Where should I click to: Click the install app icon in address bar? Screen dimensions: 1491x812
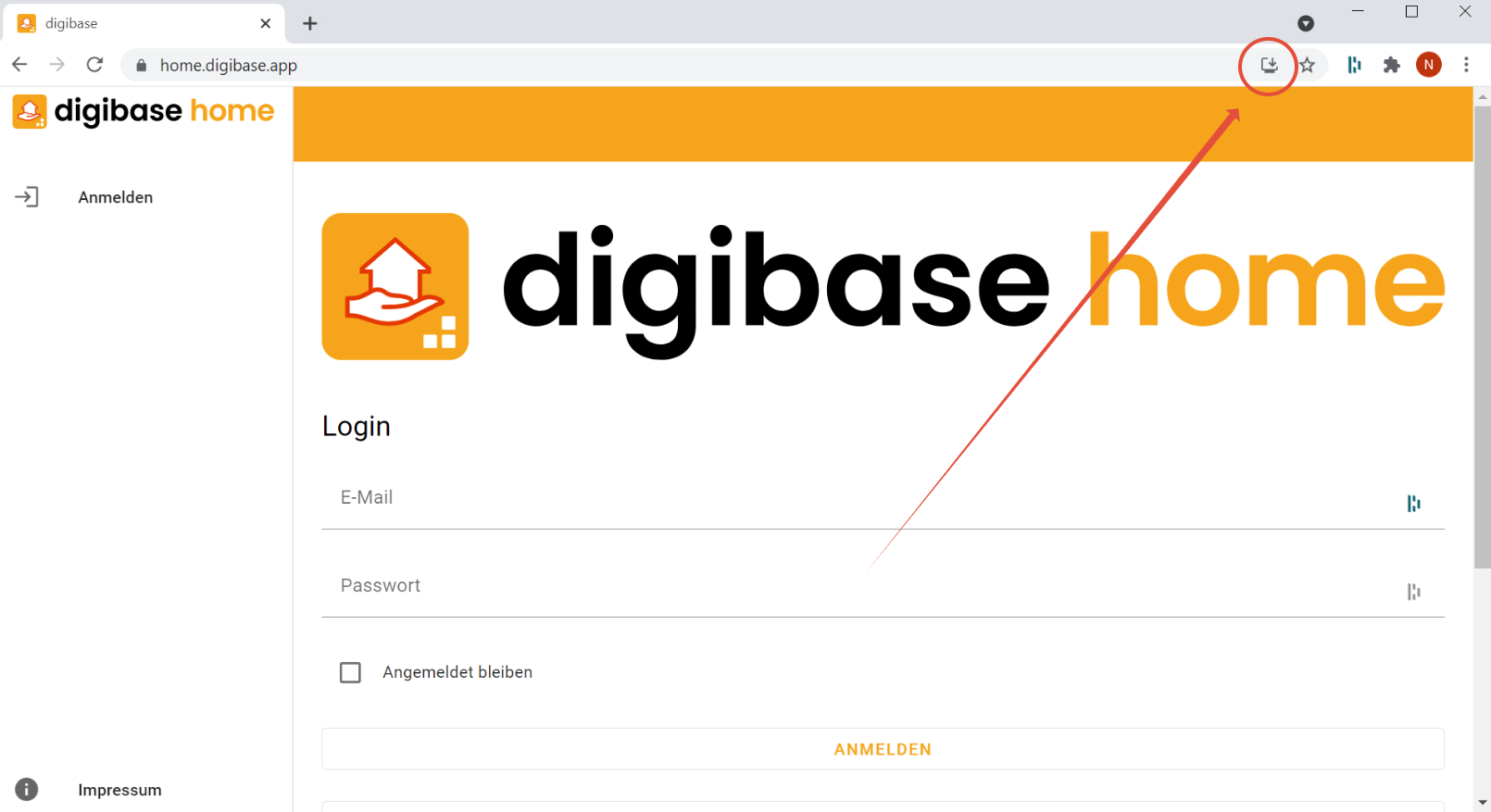click(x=1269, y=65)
